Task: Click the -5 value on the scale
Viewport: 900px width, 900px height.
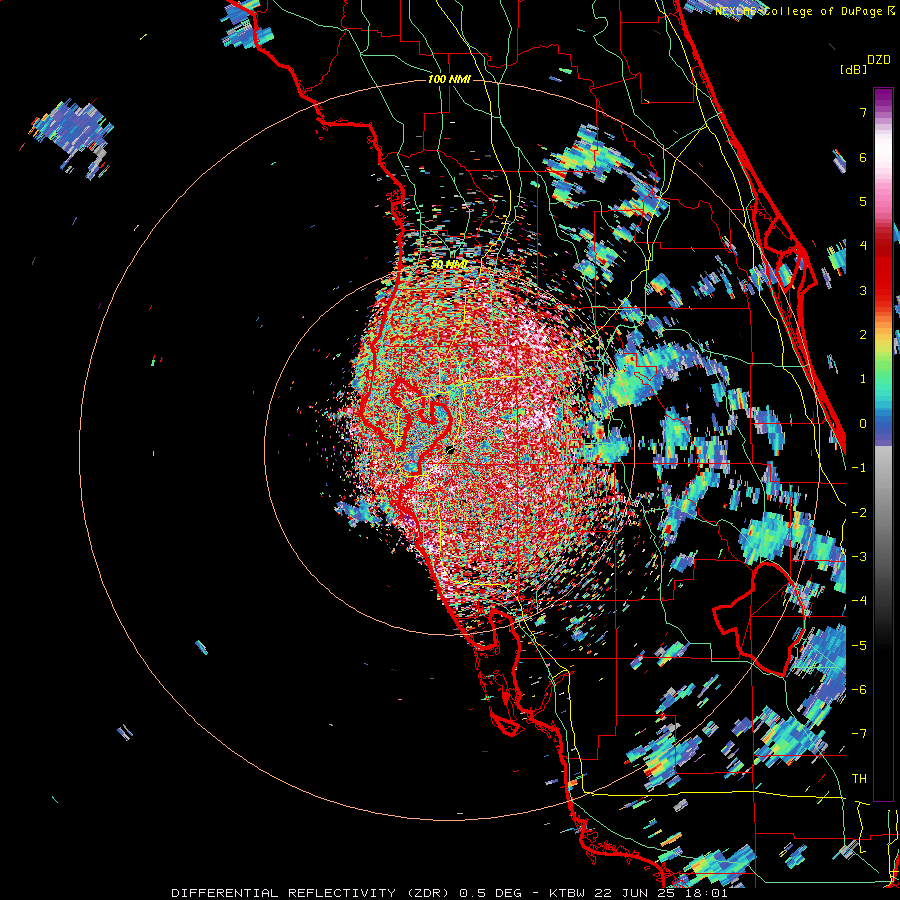Action: [x=859, y=646]
